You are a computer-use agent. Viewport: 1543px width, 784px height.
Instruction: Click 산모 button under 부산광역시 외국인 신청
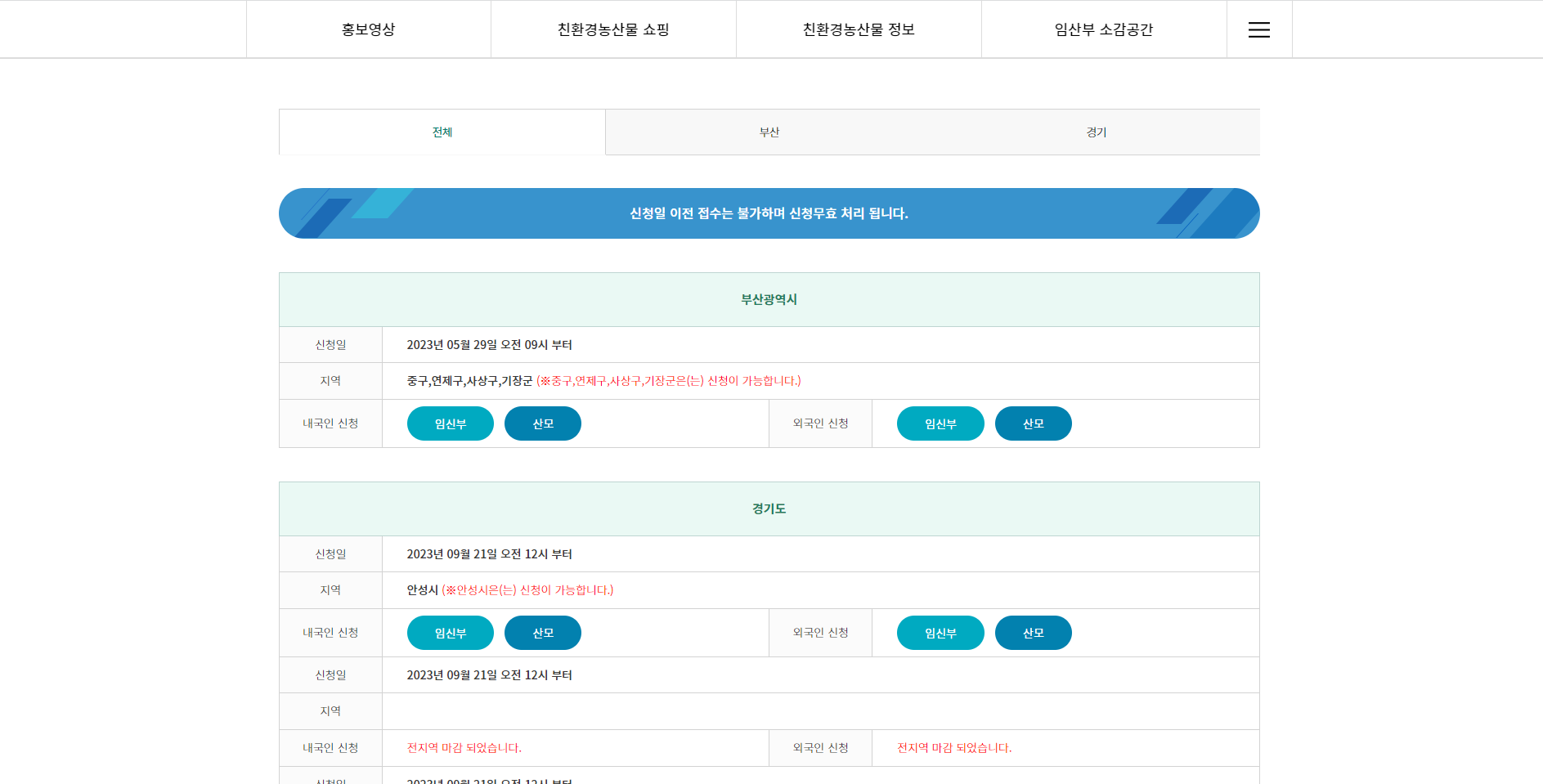tap(1033, 423)
